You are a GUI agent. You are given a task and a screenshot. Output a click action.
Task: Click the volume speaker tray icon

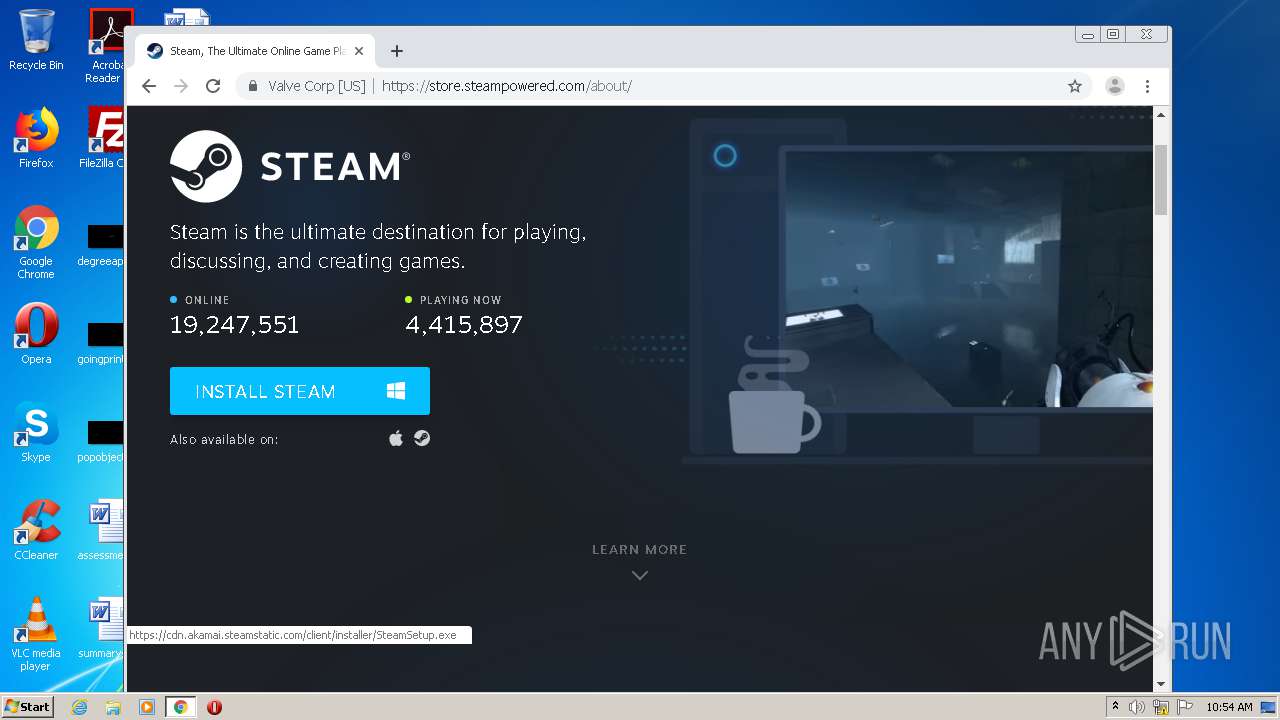tap(1137, 707)
